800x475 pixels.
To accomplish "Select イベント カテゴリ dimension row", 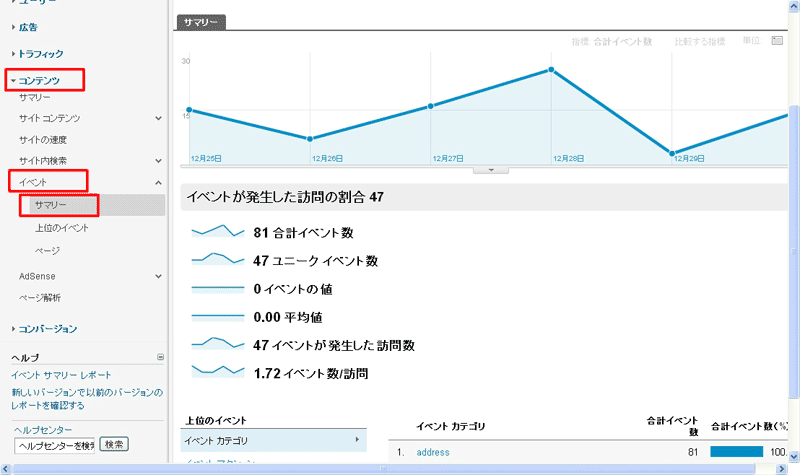I will pyautogui.click(x=273, y=440).
